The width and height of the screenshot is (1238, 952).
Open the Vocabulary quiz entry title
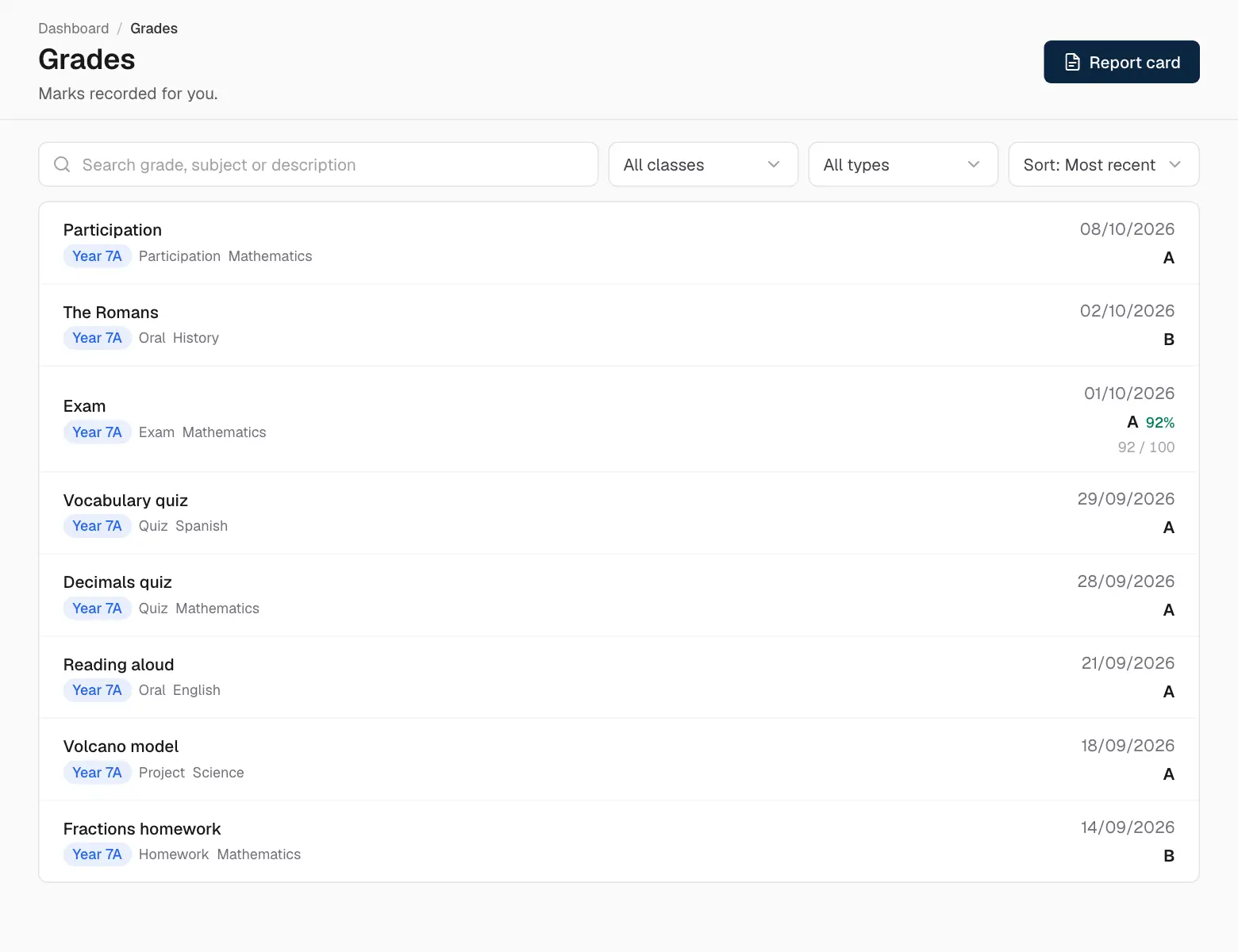click(125, 501)
